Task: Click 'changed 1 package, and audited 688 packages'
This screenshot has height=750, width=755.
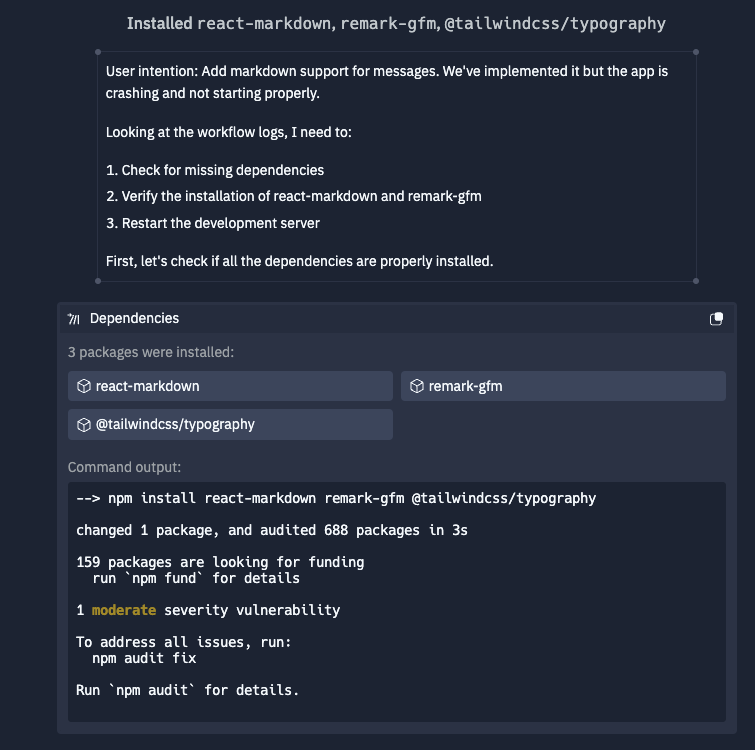Action: [272, 530]
